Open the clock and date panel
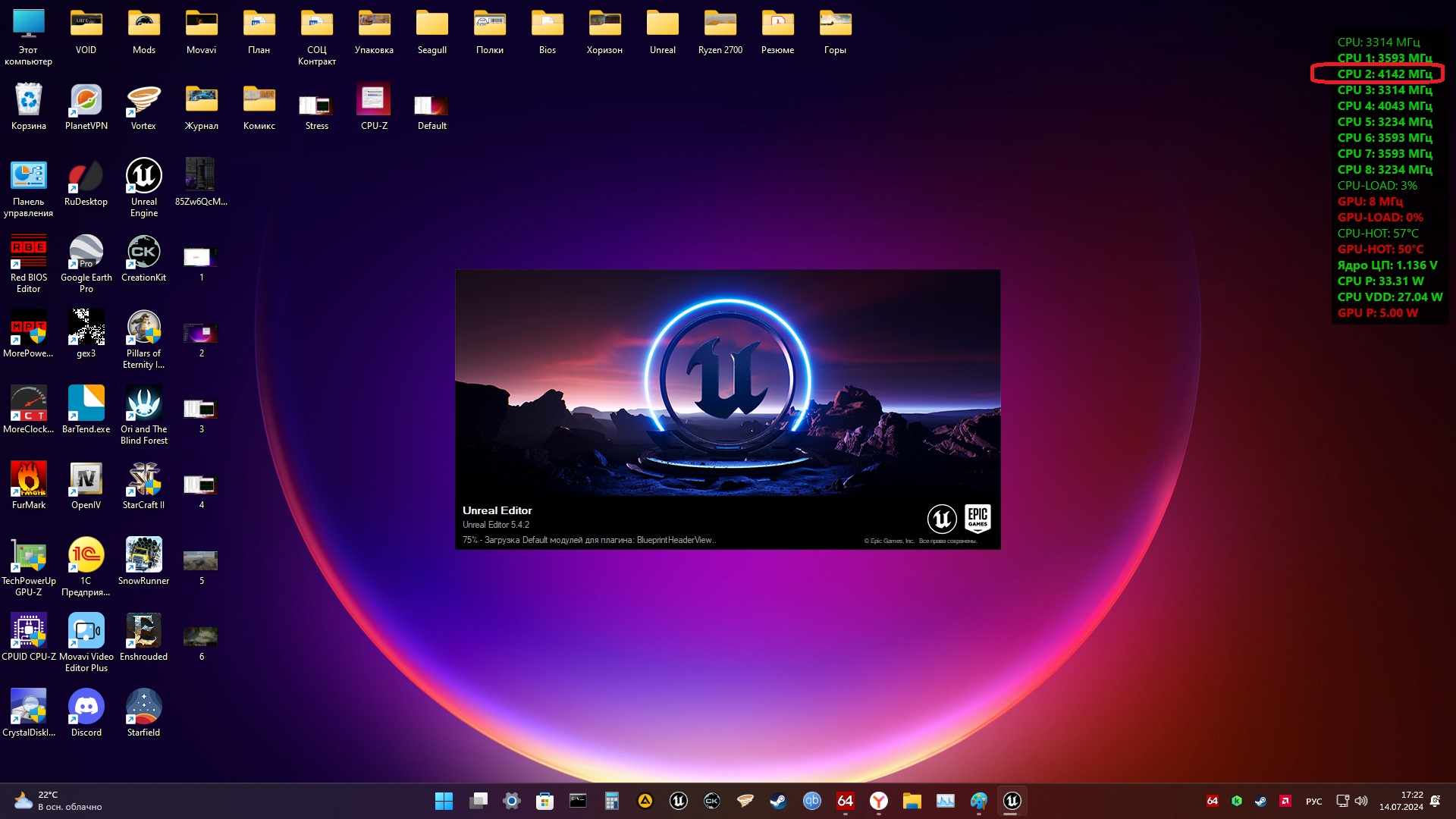The height and width of the screenshot is (819, 1456). click(x=1401, y=801)
